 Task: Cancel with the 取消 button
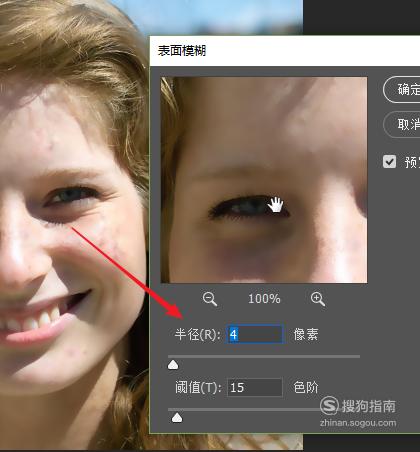tap(402, 124)
